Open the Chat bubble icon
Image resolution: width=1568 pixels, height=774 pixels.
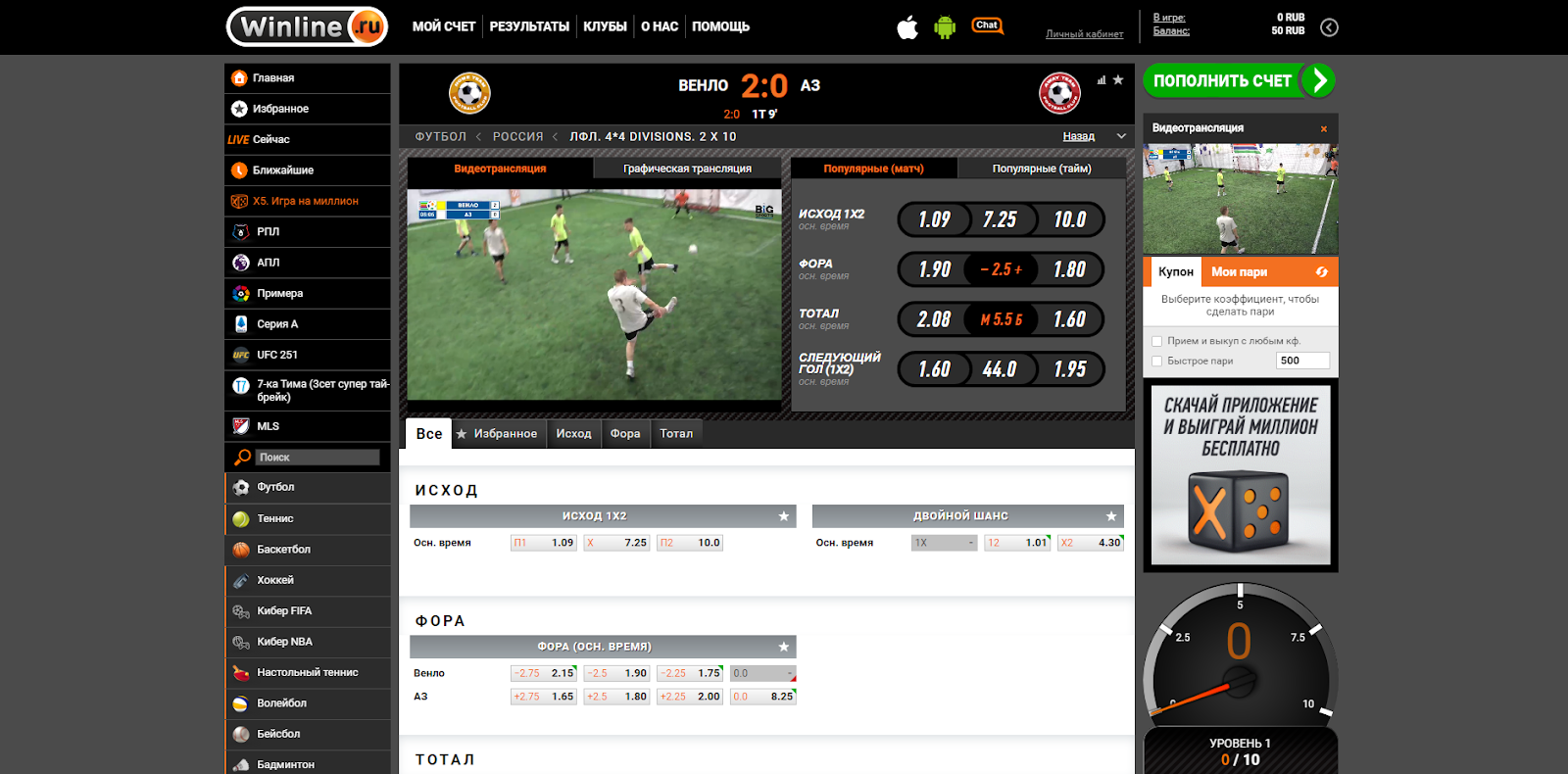[x=988, y=25]
